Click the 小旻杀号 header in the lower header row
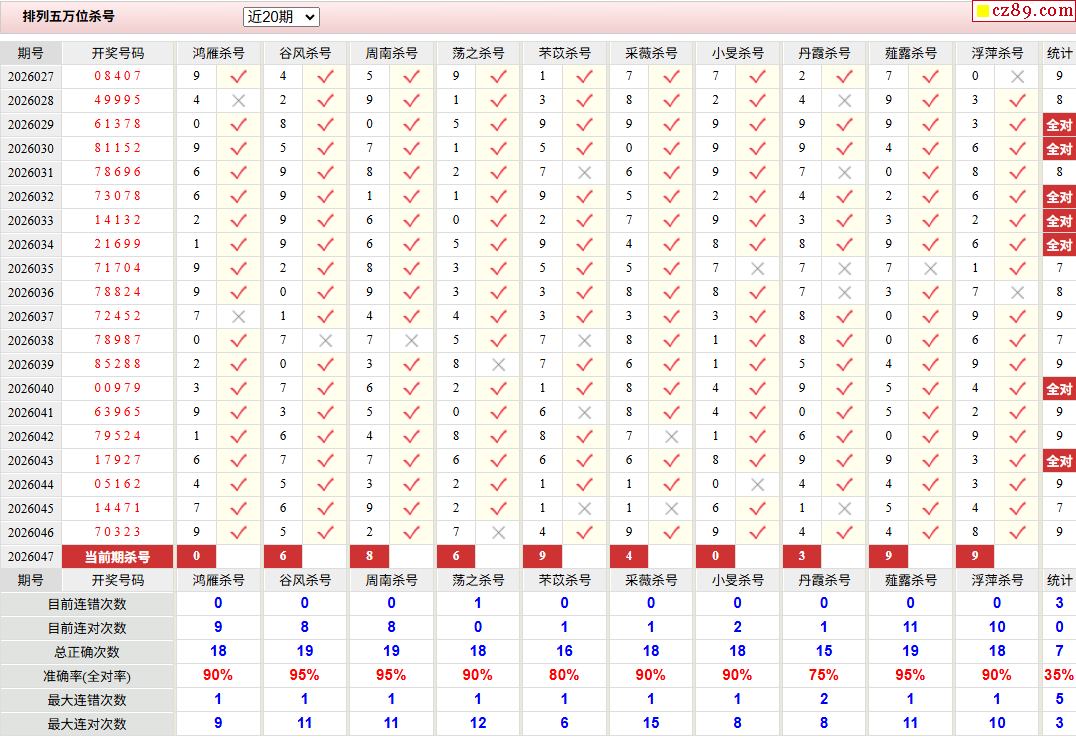Viewport: 1076px width, 738px height. click(737, 581)
